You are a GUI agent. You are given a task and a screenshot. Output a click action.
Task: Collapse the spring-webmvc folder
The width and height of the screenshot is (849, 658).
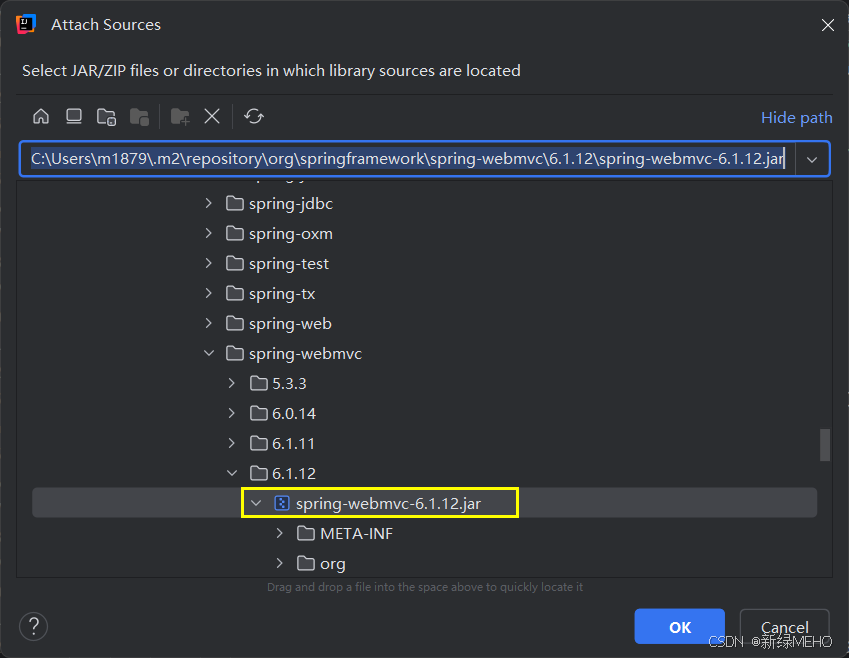[x=209, y=353]
